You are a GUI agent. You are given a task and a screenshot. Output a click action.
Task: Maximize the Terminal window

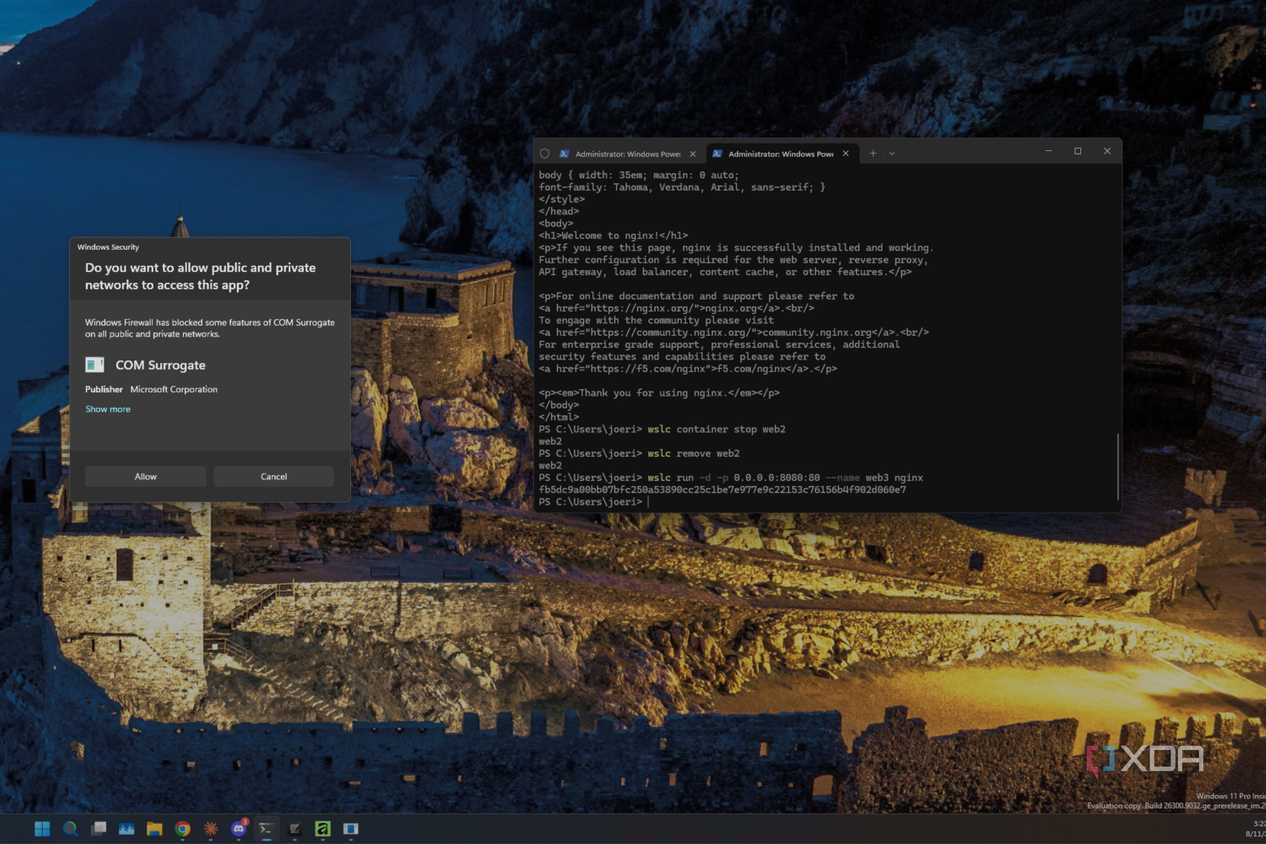click(x=1078, y=152)
